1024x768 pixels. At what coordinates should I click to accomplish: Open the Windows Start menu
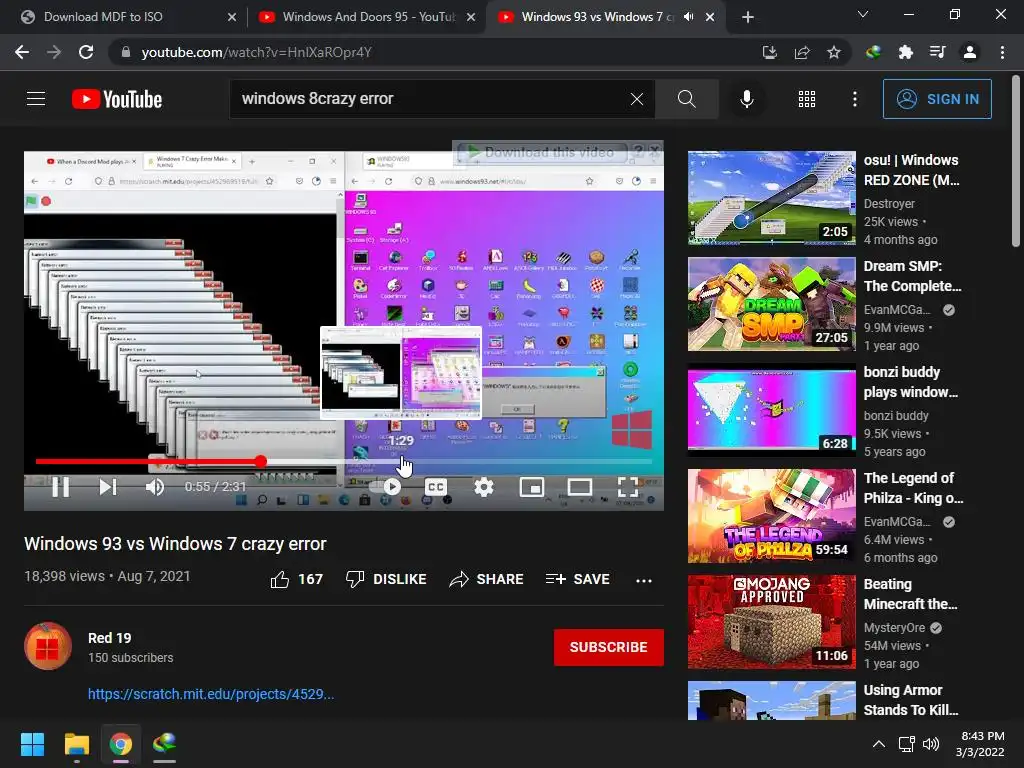[32, 744]
